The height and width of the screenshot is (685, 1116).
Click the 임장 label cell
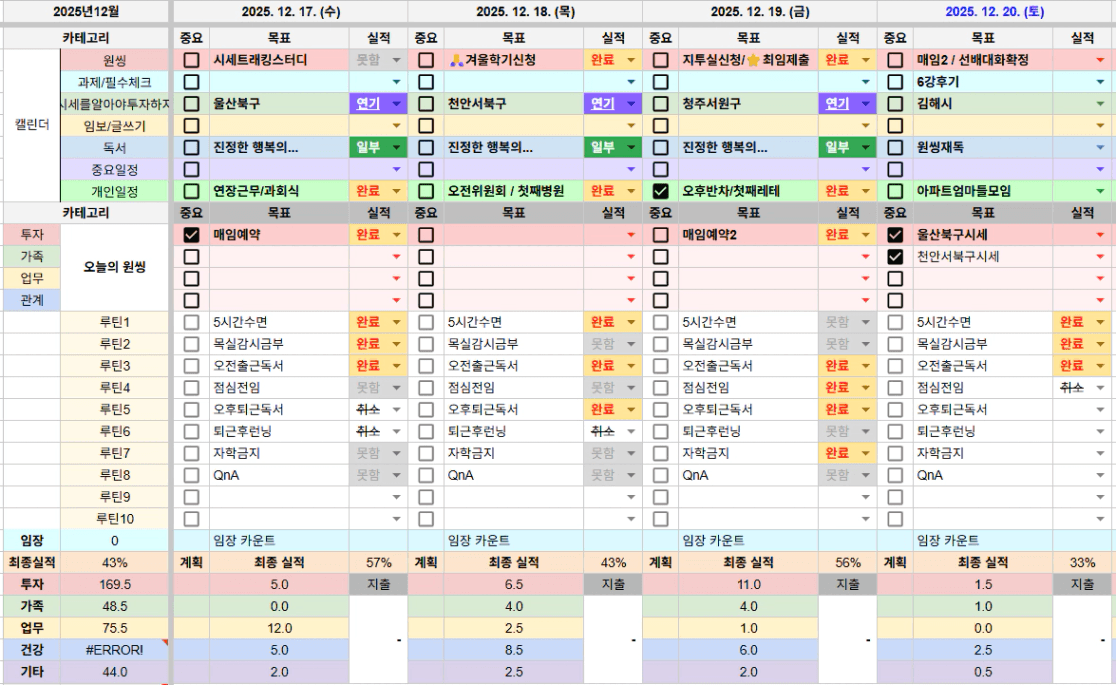tap(32, 540)
